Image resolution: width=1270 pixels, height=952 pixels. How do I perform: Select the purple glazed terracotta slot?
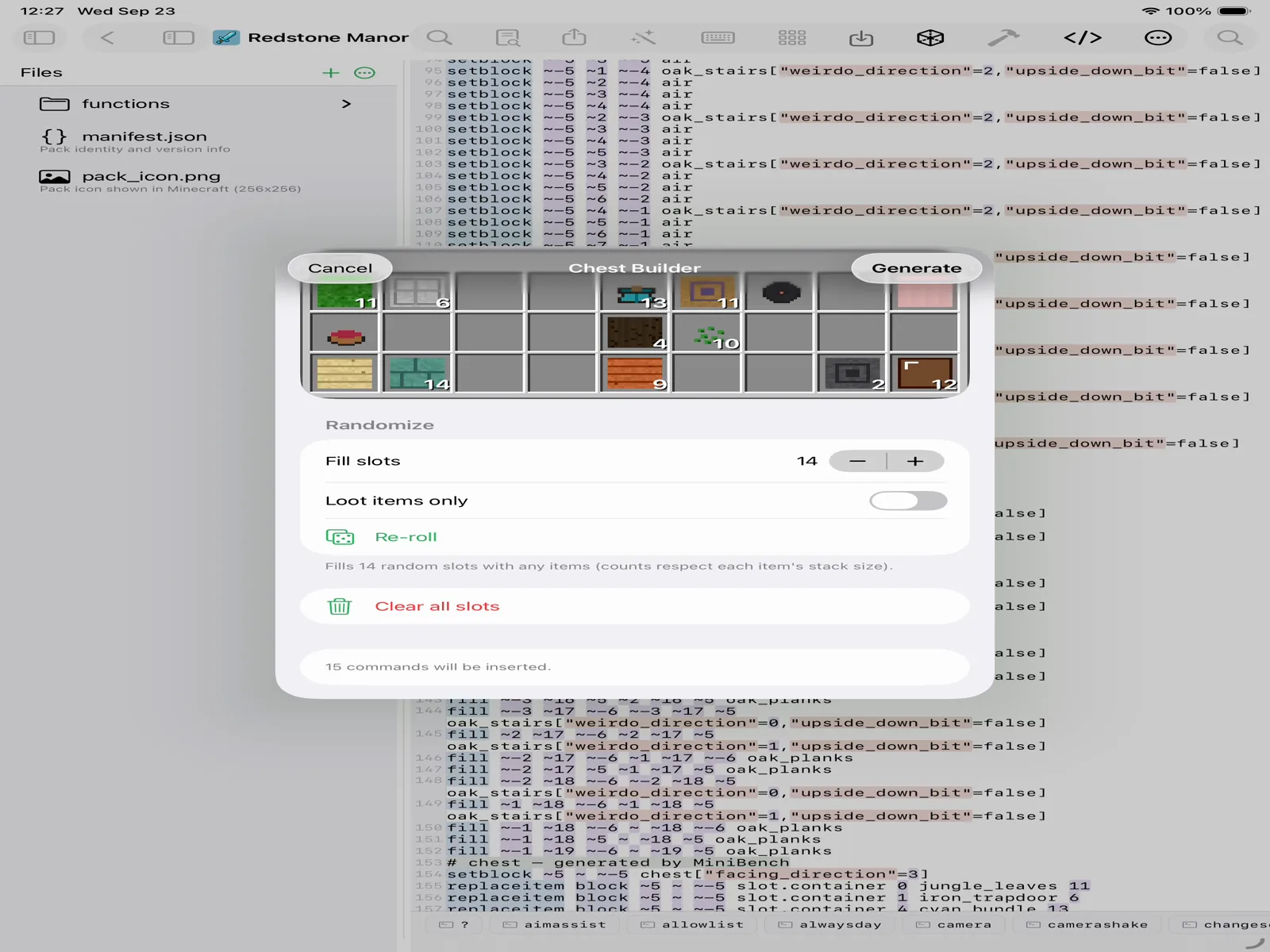[707, 295]
